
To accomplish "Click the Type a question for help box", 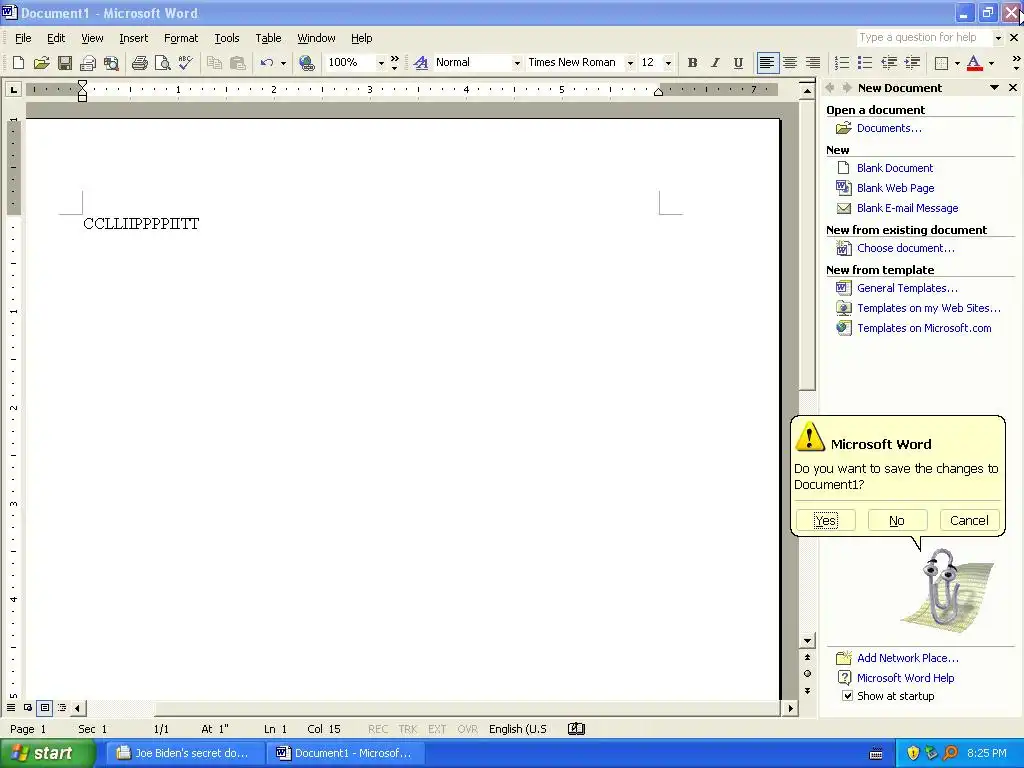I will pos(923,38).
